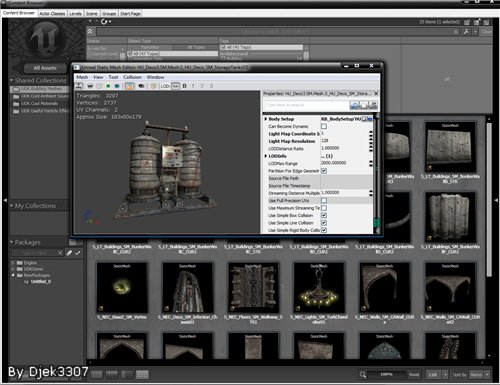Click the second mesh editor toolbar icon
This screenshot has height=385, width=500.
tap(90, 86)
